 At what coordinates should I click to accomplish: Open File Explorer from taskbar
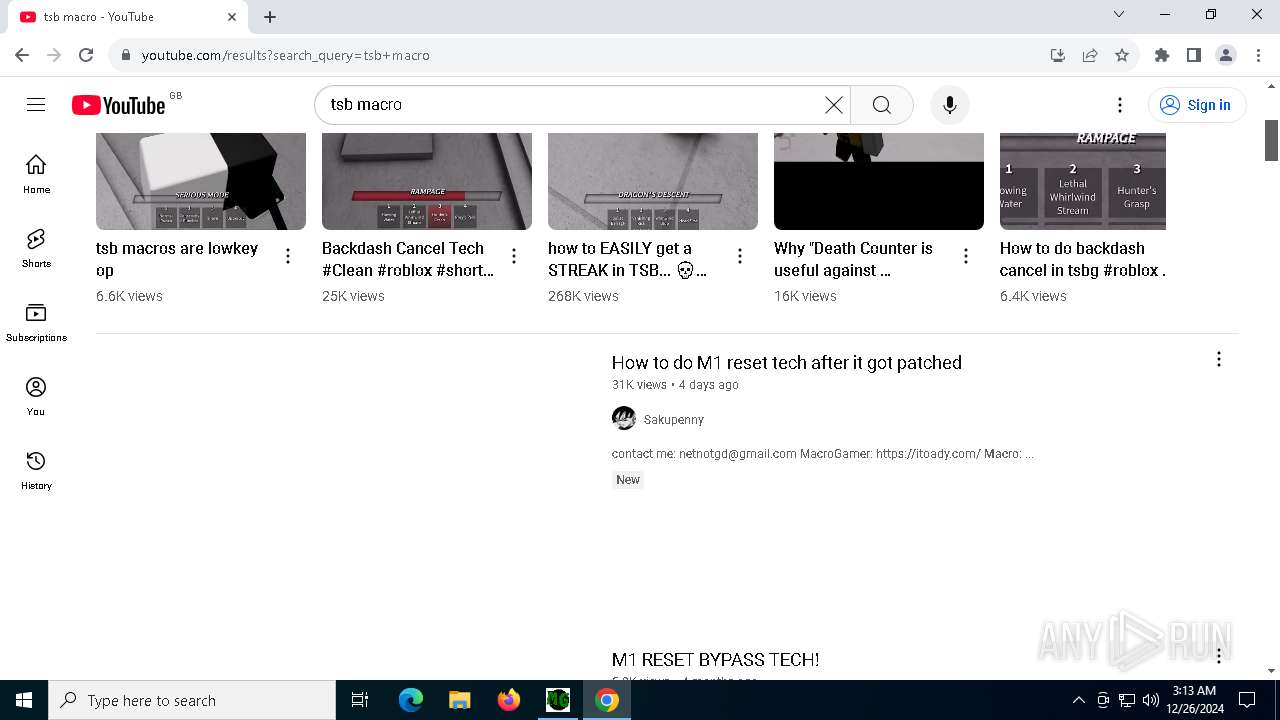click(x=460, y=700)
